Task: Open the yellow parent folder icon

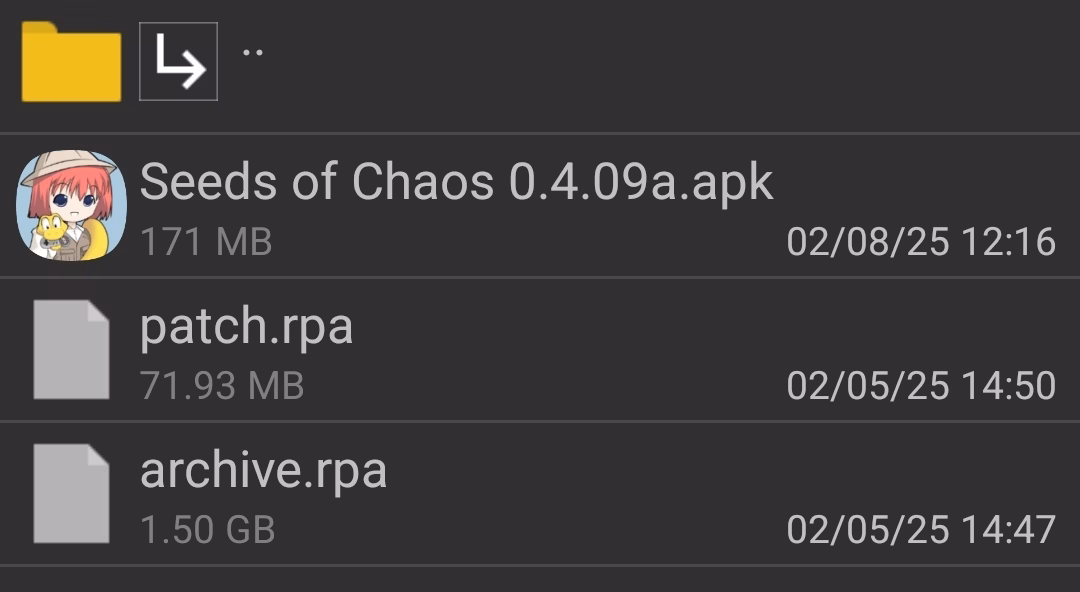Action: 71,61
